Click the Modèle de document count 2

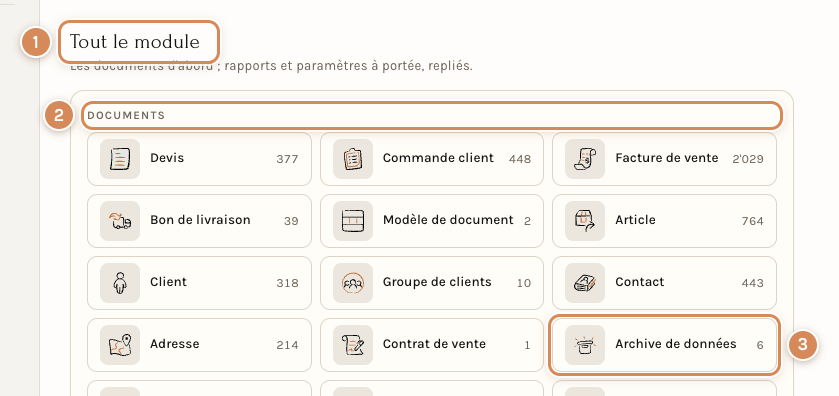click(x=528, y=221)
